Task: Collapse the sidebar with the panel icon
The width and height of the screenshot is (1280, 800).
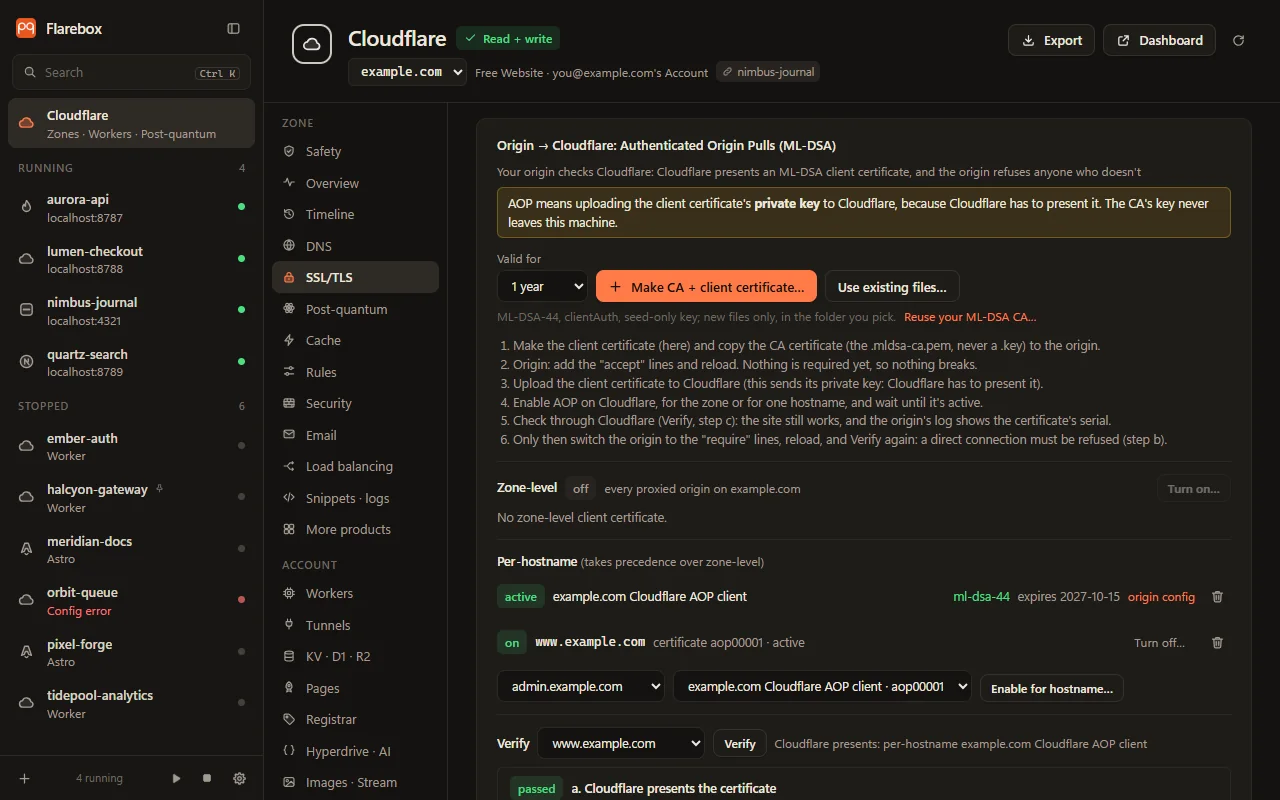Action: tap(234, 29)
